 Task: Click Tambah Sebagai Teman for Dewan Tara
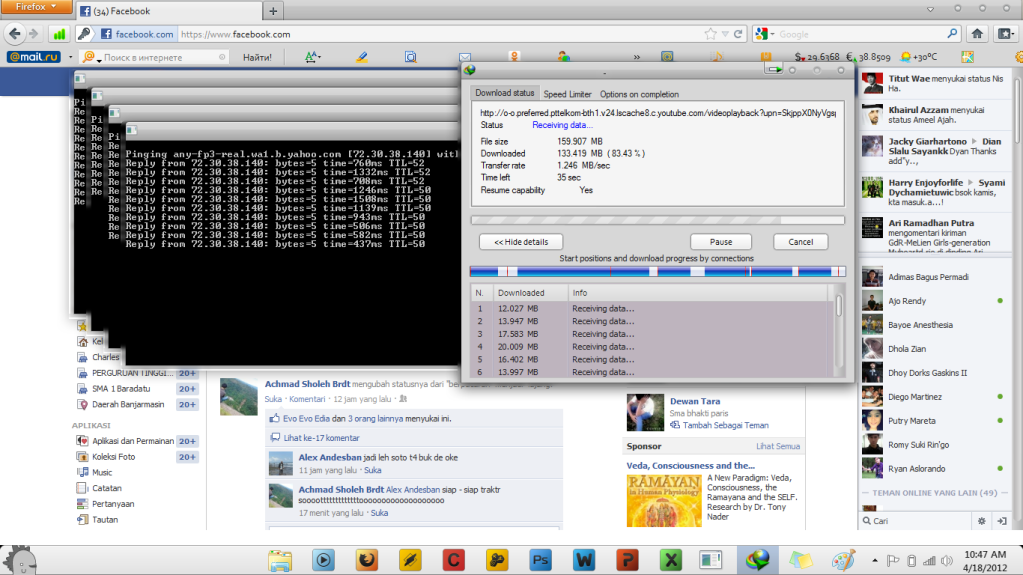(x=725, y=425)
